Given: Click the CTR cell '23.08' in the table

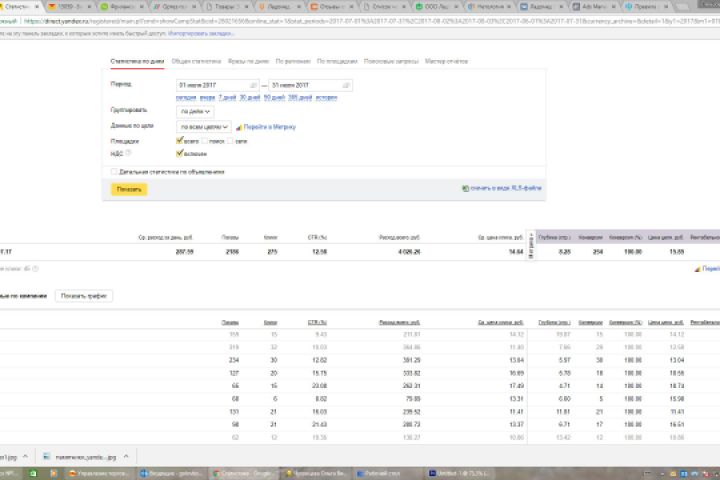Looking at the screenshot, I should (x=320, y=386).
